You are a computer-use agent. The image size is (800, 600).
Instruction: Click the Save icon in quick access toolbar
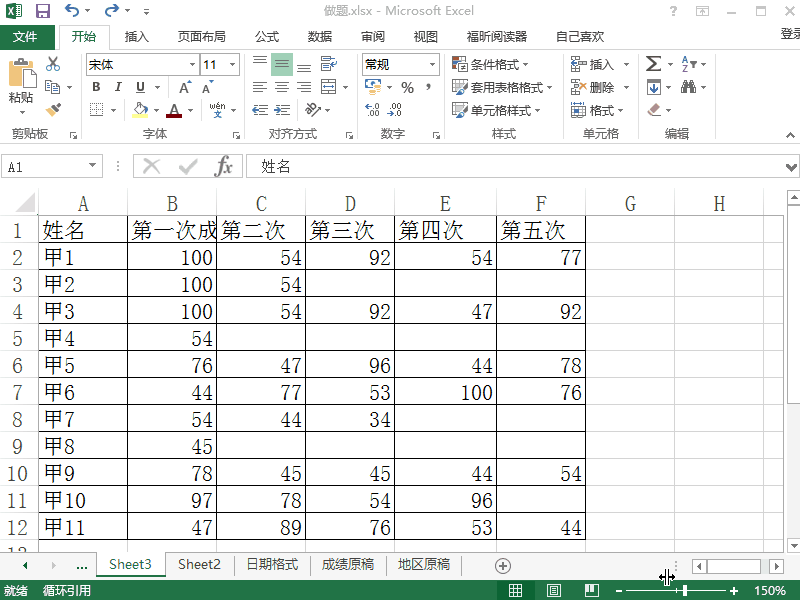click(x=43, y=11)
